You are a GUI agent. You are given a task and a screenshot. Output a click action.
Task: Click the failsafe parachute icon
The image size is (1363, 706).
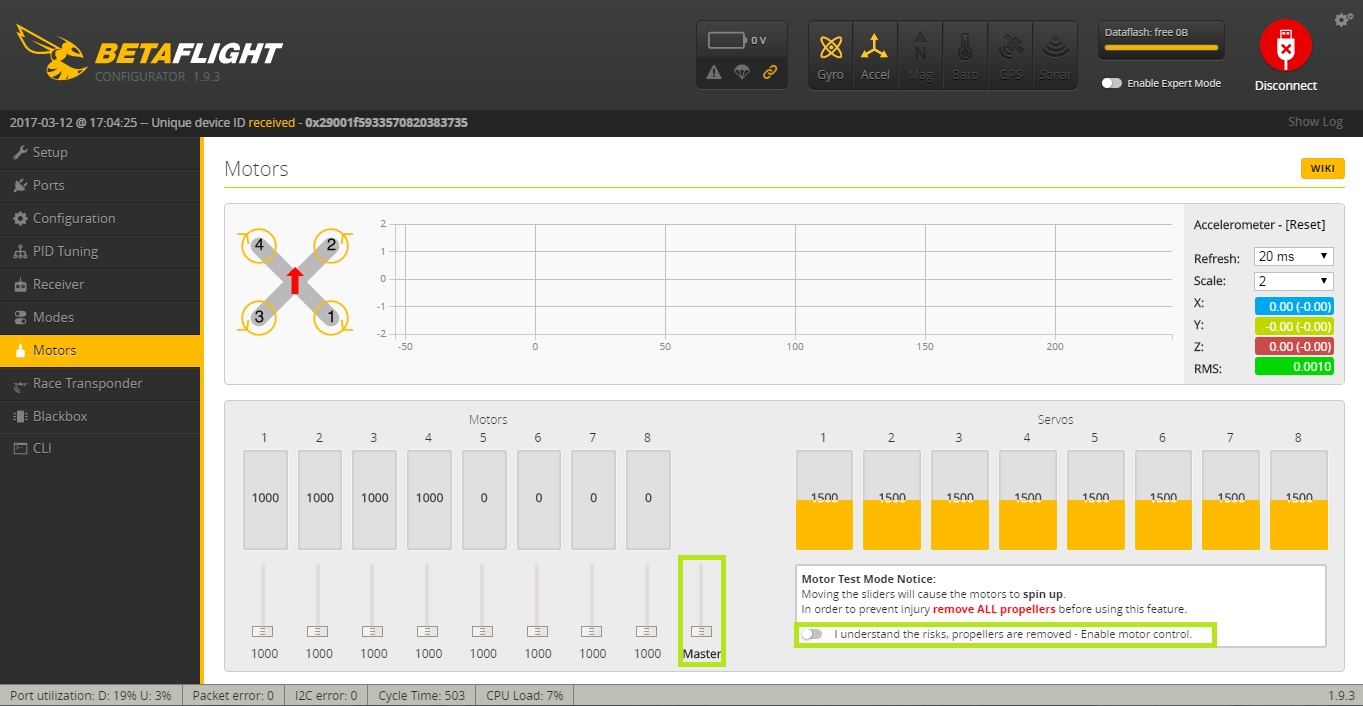pos(742,72)
